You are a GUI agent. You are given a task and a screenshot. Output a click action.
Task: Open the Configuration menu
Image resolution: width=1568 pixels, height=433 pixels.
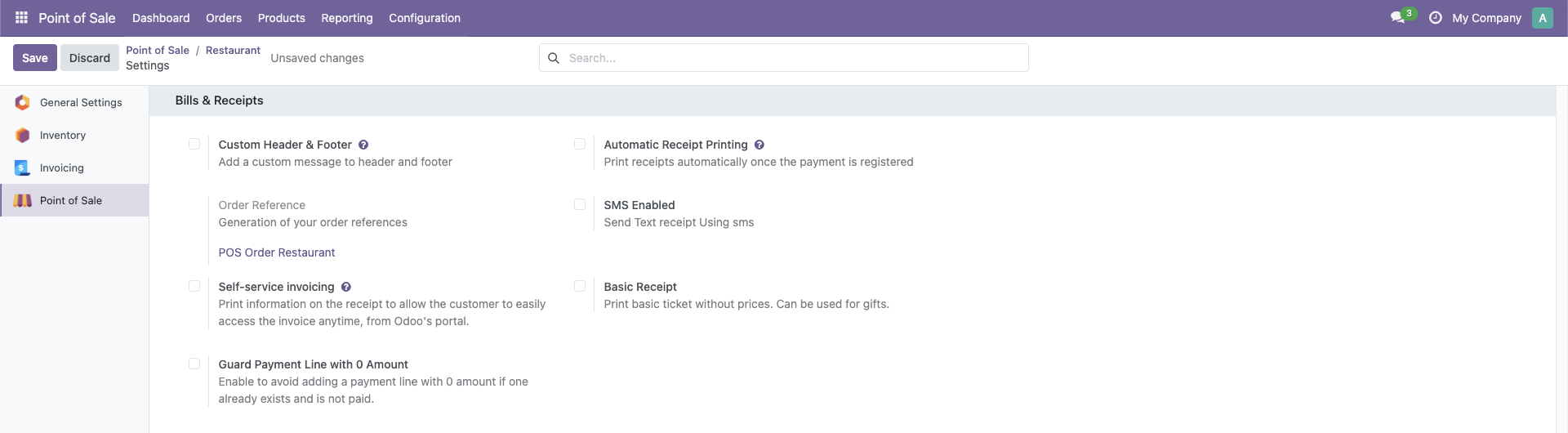tap(425, 18)
